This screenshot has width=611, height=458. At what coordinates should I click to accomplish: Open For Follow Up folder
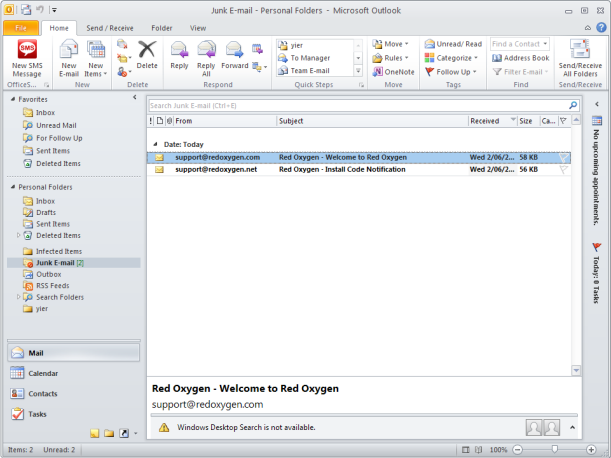(x=59, y=138)
